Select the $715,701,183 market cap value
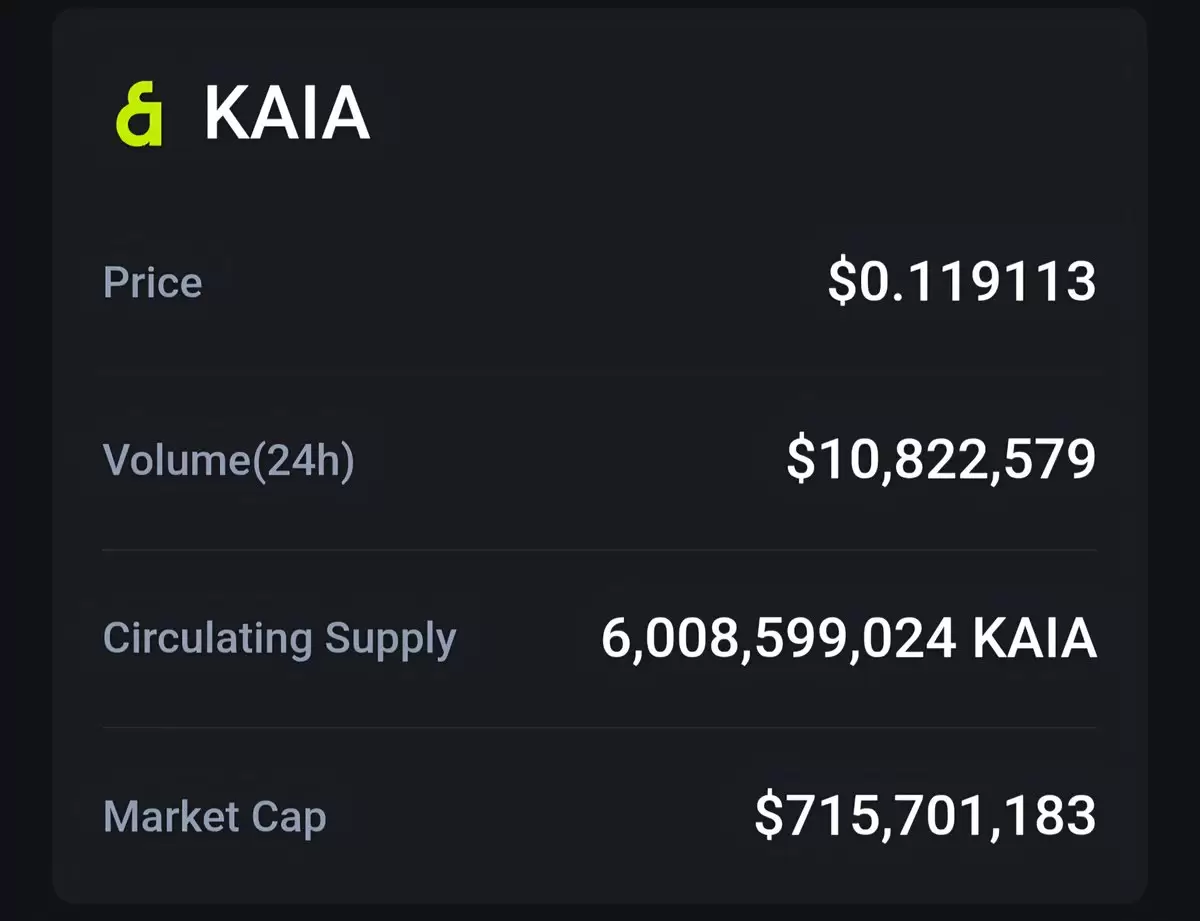1200x921 pixels. point(925,815)
